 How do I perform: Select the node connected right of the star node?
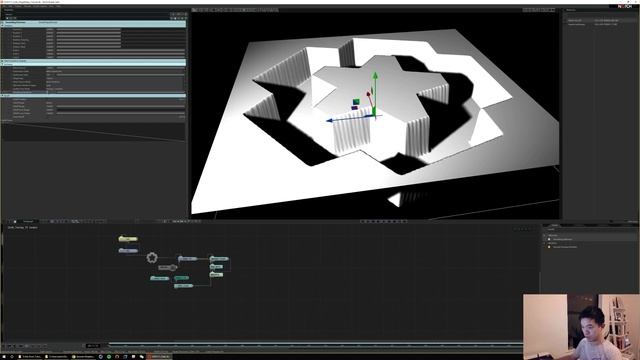(x=188, y=259)
